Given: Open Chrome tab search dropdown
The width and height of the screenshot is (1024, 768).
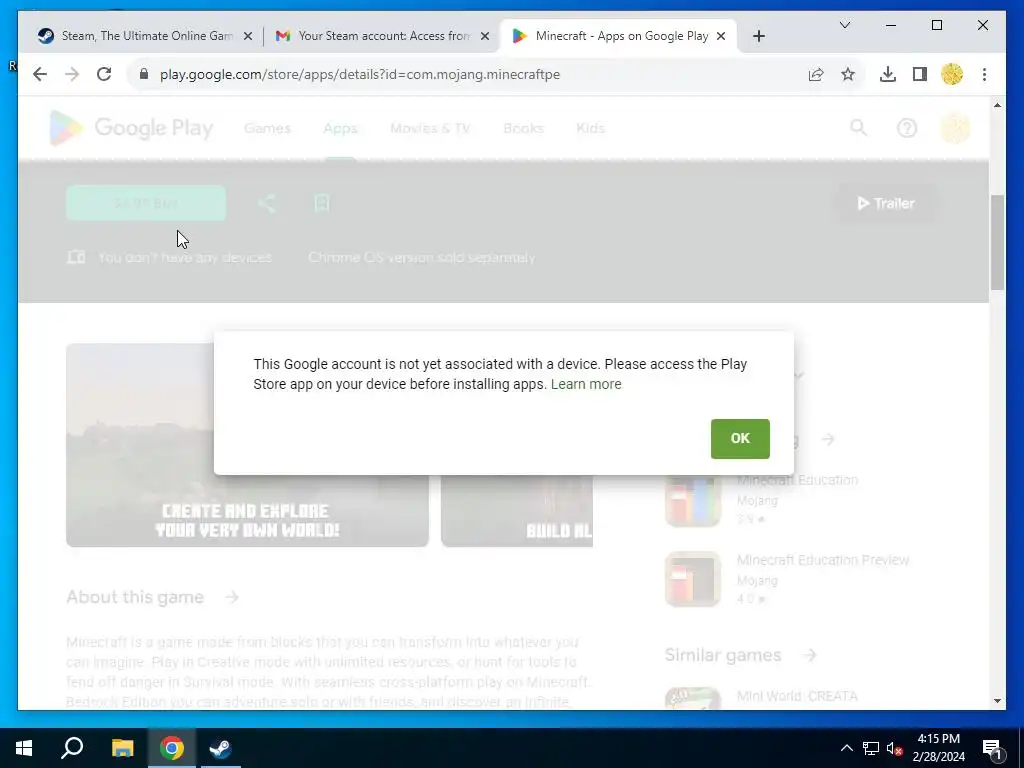Looking at the screenshot, I should 844,25.
